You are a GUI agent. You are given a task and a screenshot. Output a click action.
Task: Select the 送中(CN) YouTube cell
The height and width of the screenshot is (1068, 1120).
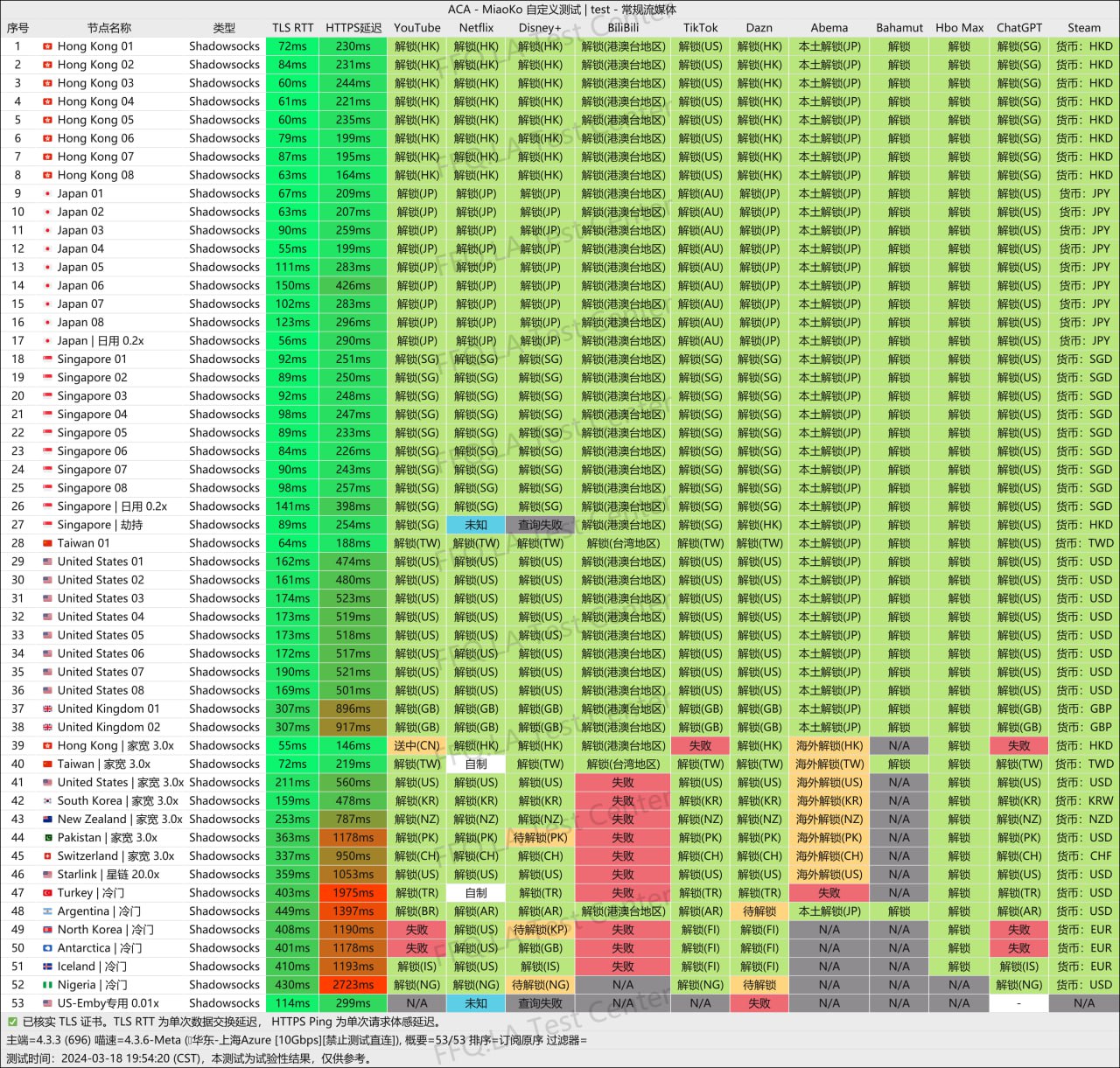pos(417,746)
